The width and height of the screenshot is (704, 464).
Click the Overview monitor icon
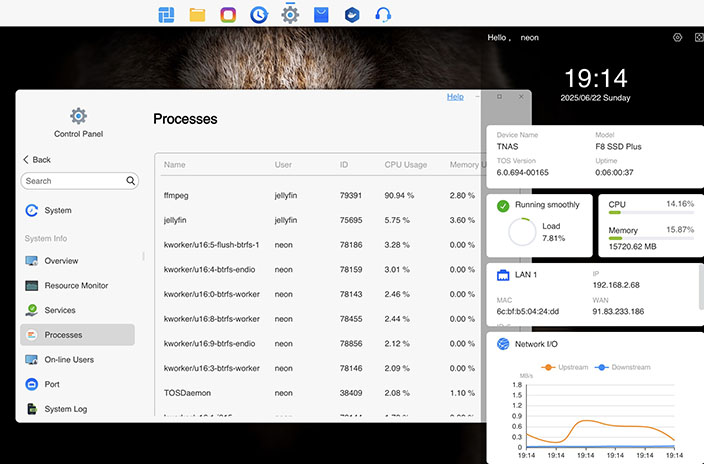(31, 261)
